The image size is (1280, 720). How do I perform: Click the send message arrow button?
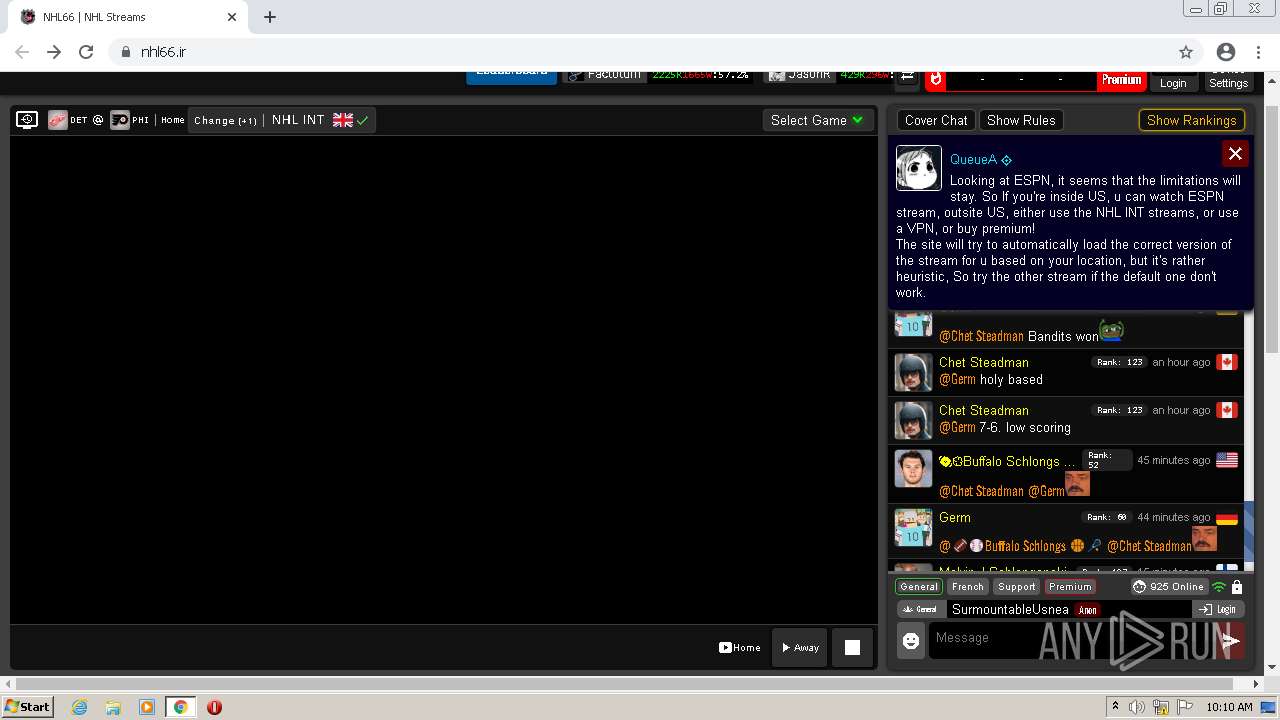click(x=1231, y=641)
